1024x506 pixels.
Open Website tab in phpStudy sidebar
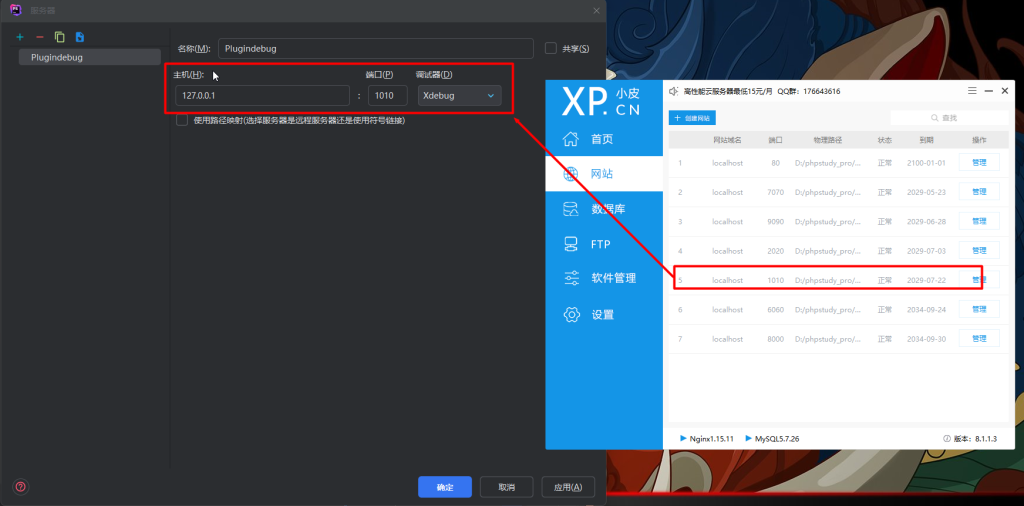pos(604,174)
